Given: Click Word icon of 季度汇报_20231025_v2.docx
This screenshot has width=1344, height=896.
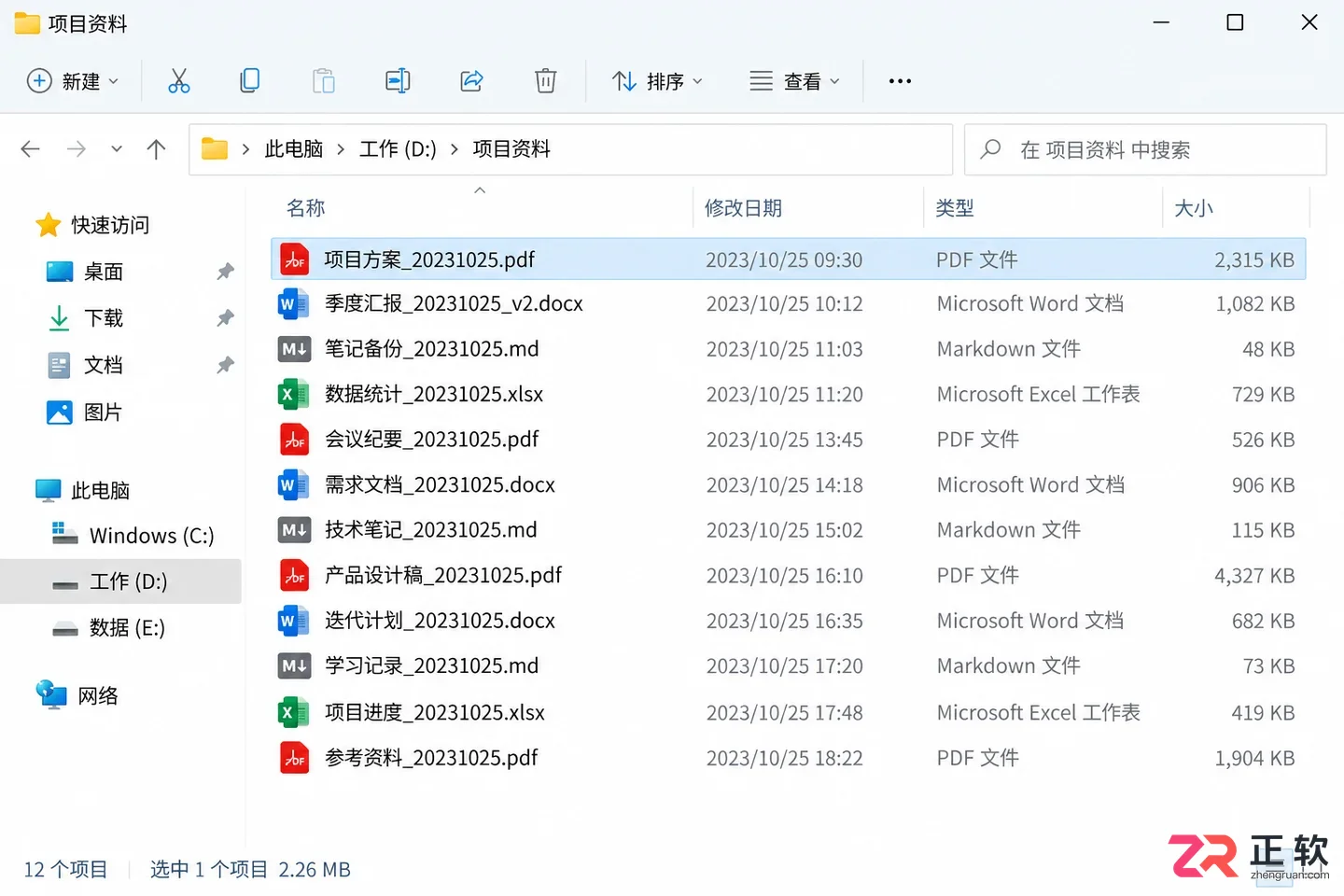Looking at the screenshot, I should pos(294,303).
